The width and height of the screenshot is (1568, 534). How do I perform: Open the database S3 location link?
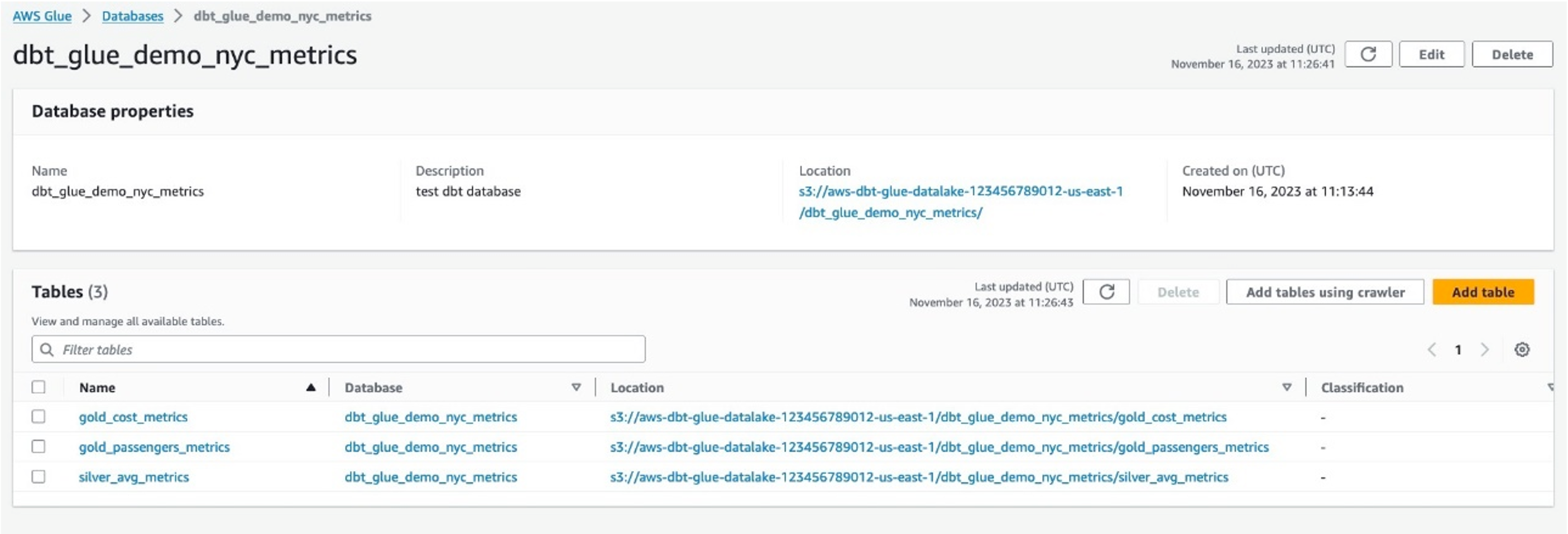click(961, 202)
